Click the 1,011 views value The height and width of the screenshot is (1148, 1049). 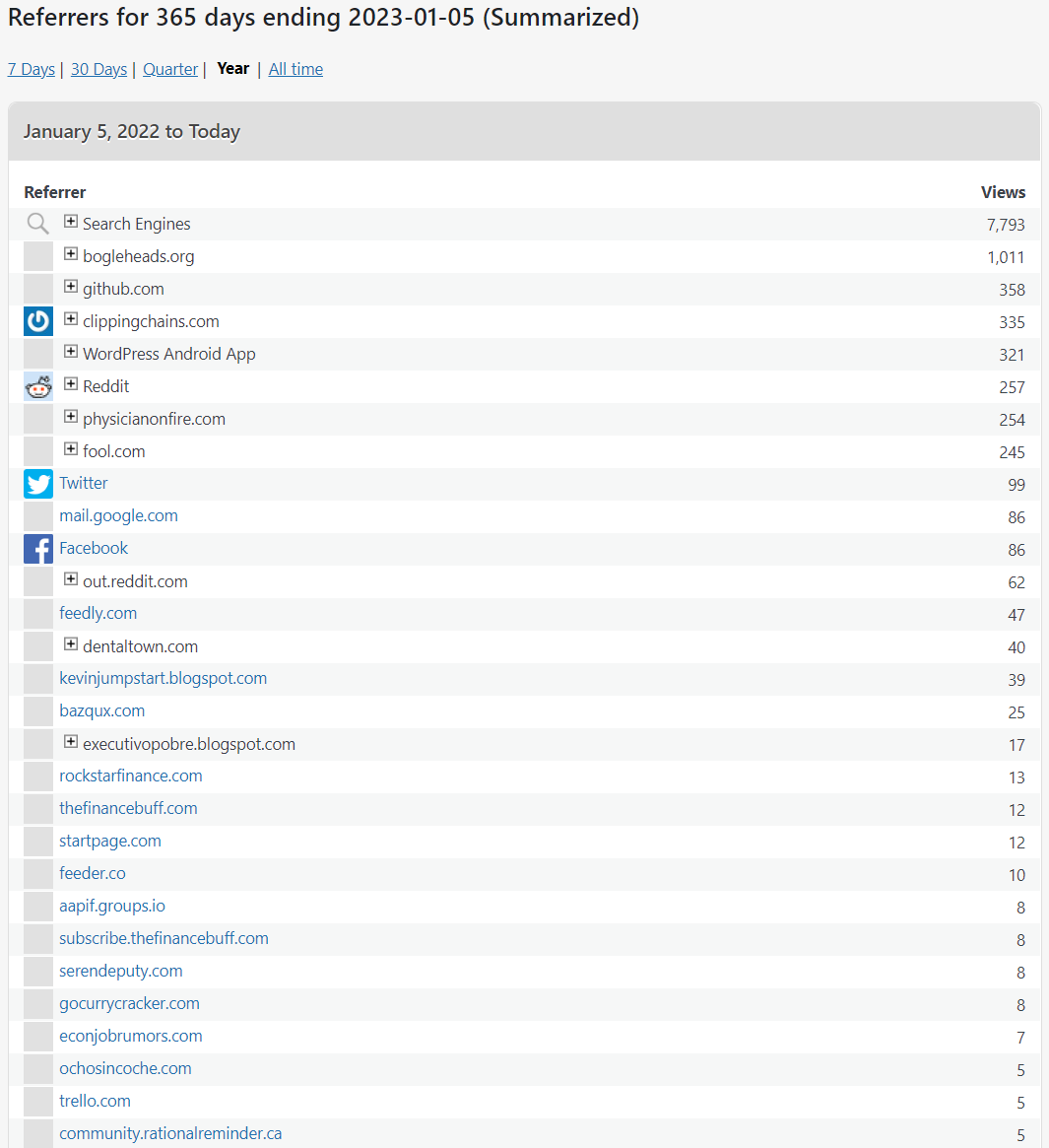(1006, 258)
